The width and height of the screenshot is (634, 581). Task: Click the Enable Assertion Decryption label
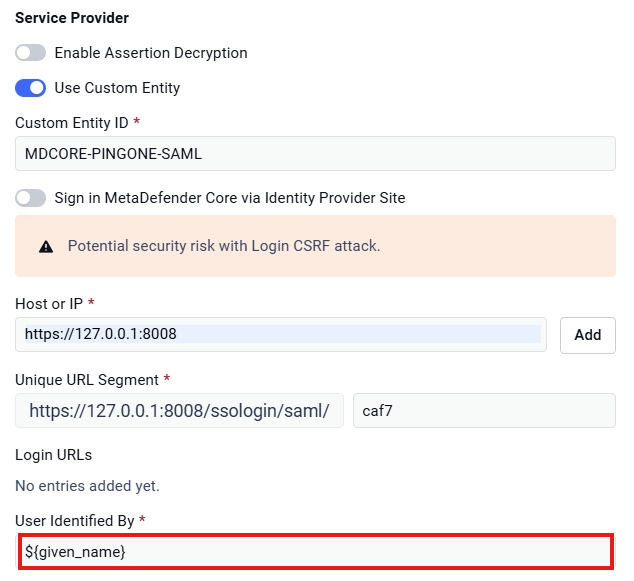pyautogui.click(x=151, y=53)
